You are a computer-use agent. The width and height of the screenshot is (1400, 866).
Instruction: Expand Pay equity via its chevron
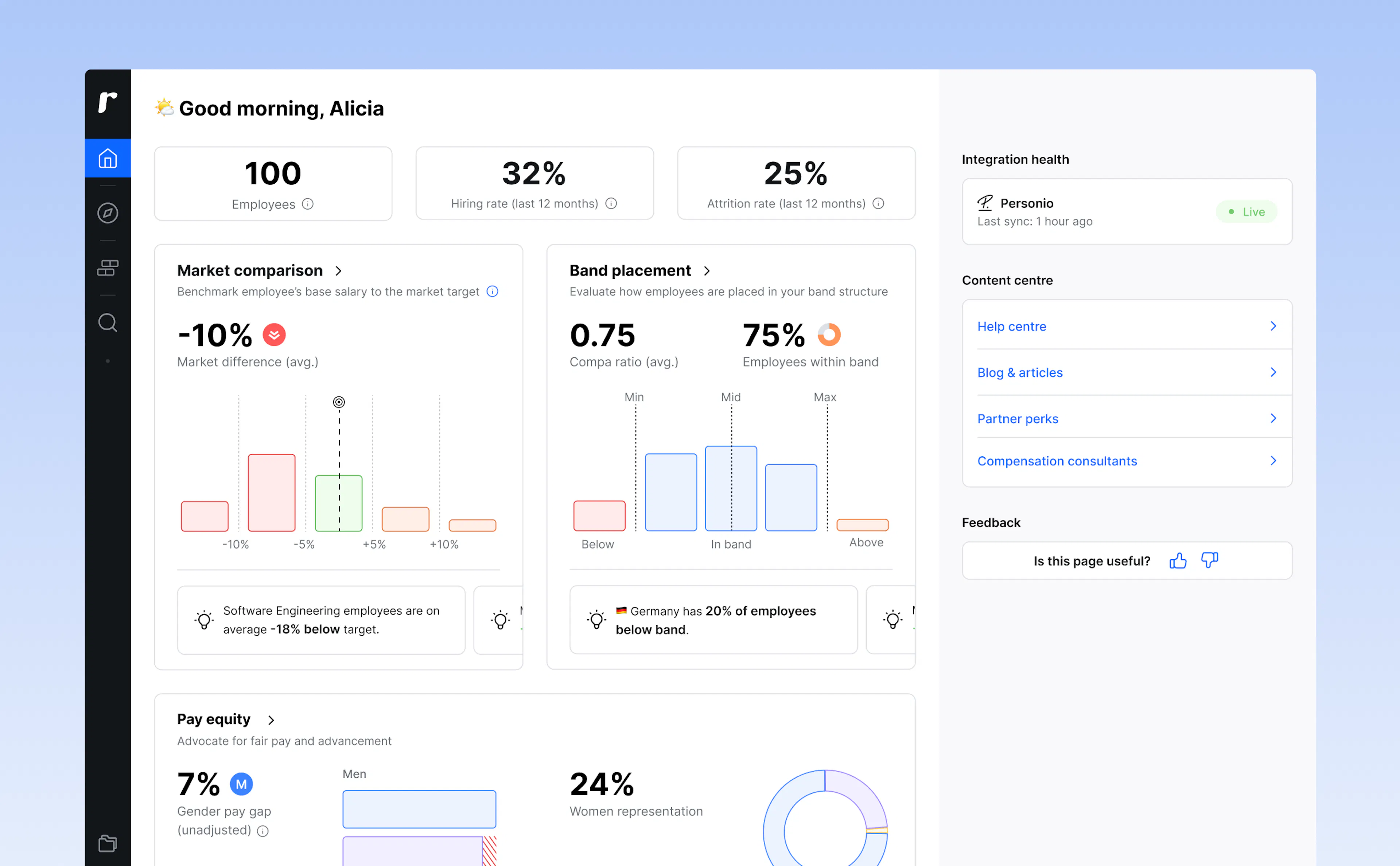271,720
